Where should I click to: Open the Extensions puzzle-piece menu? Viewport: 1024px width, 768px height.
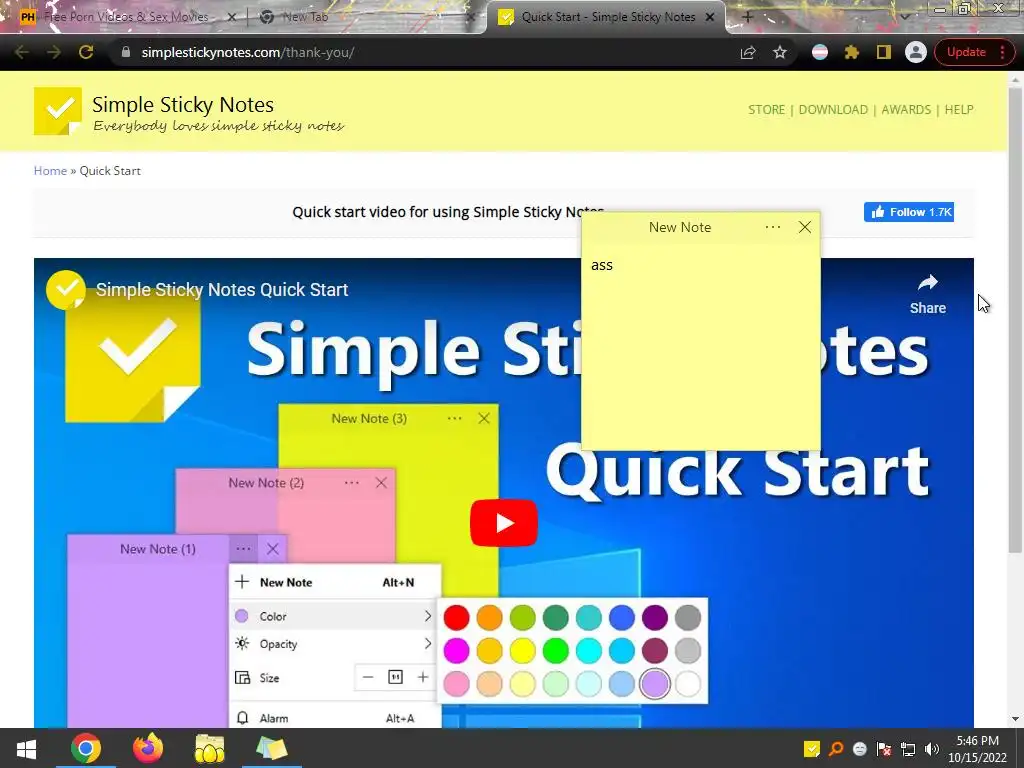[x=852, y=52]
